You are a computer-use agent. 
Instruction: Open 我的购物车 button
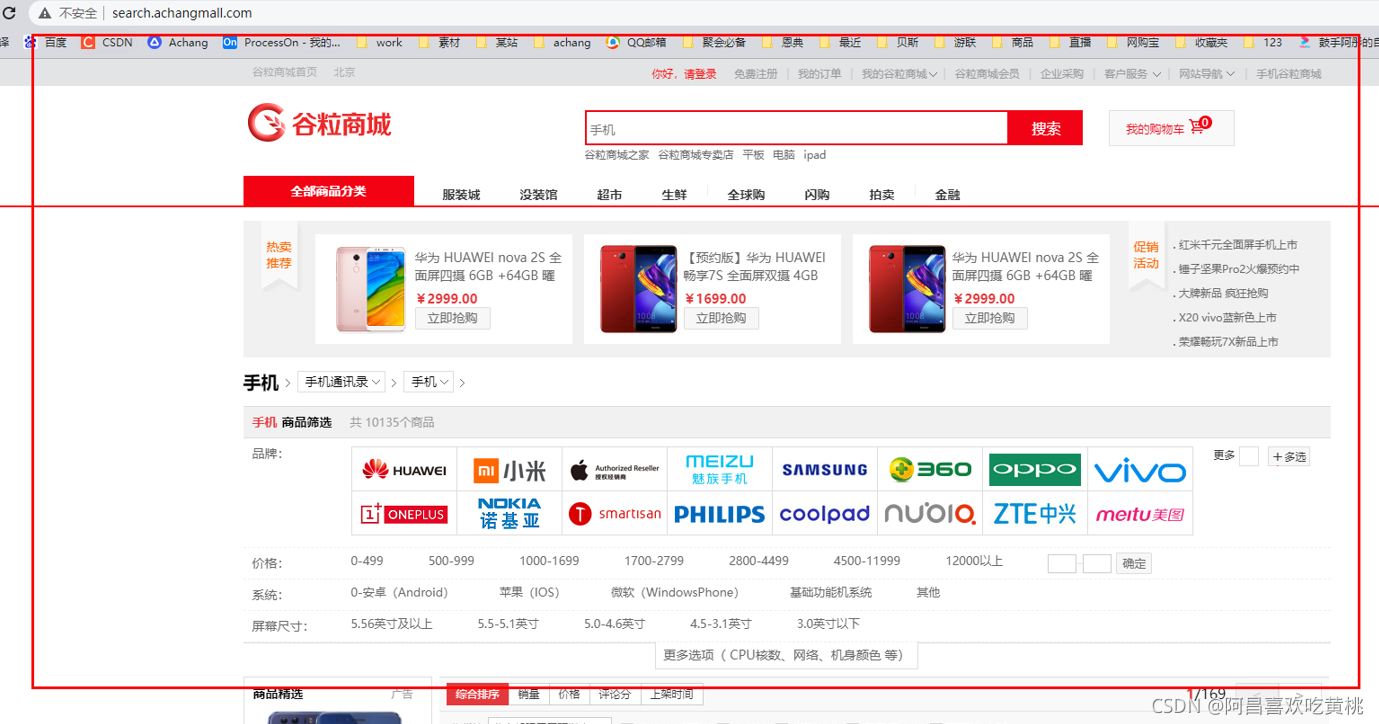tap(1171, 128)
